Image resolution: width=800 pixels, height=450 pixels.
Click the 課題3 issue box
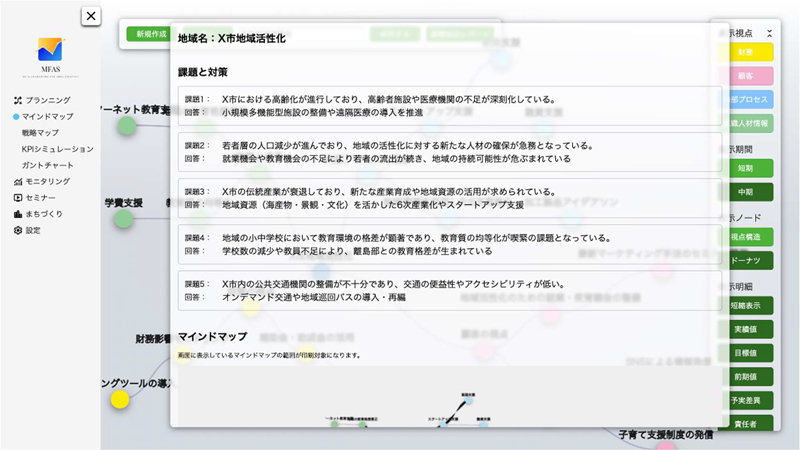point(449,198)
